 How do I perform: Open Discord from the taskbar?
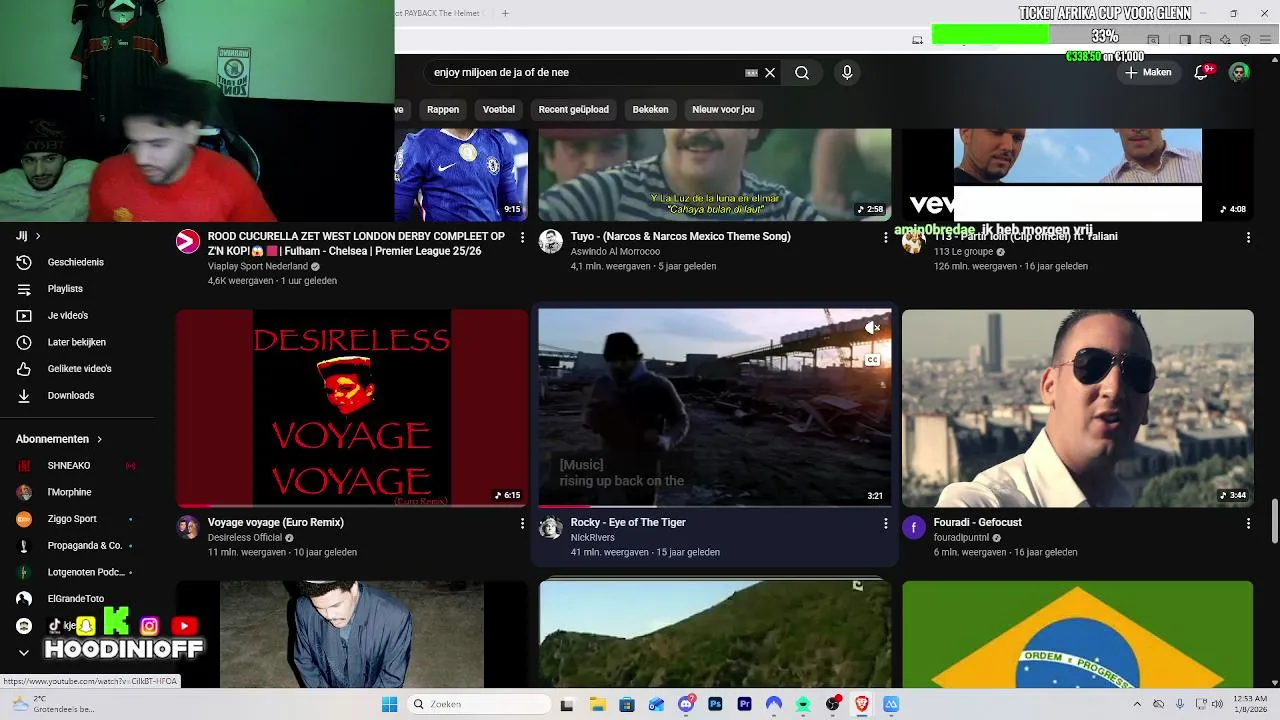[x=685, y=704]
